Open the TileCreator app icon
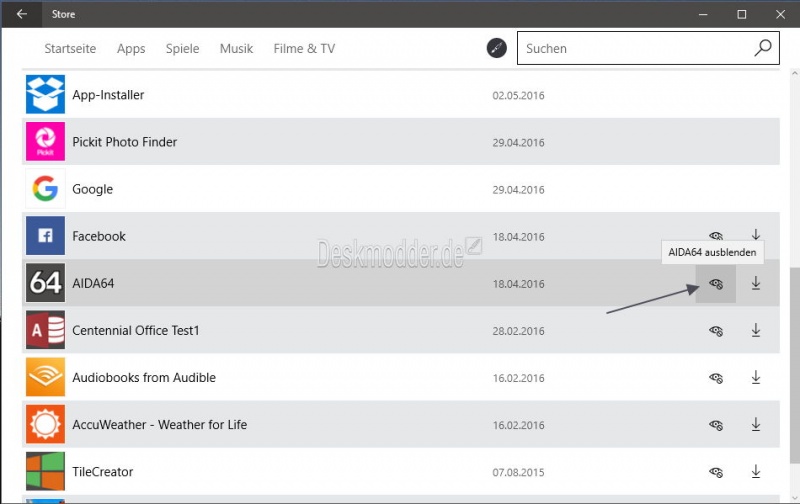The image size is (800, 504). [45, 471]
